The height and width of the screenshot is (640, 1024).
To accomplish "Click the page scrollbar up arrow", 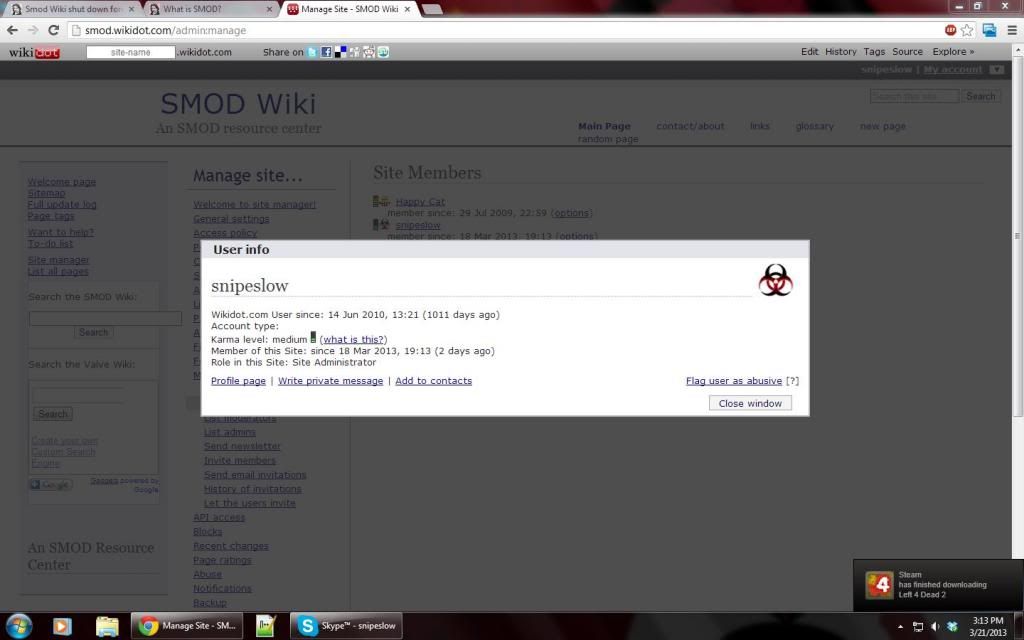I will (x=1017, y=50).
